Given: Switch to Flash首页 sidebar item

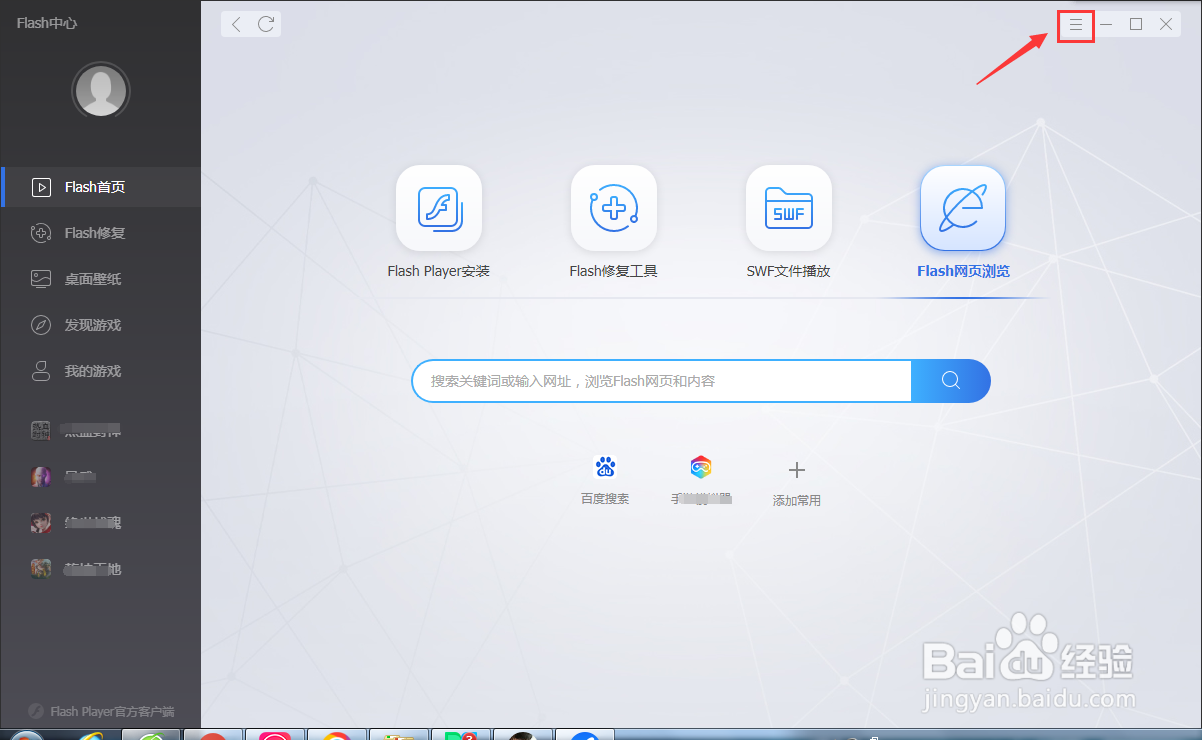Looking at the screenshot, I should [x=100, y=187].
